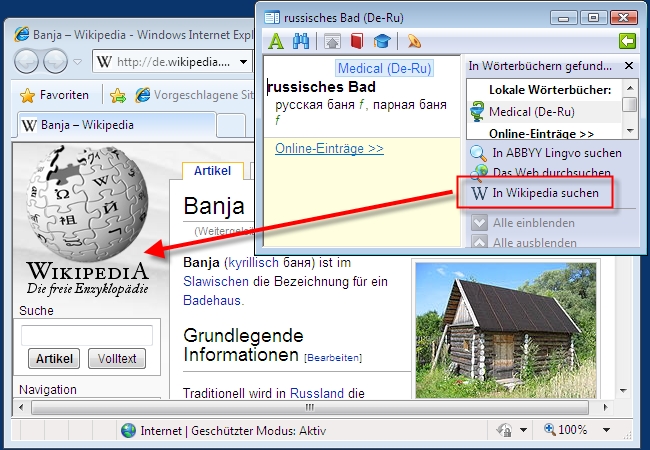The width and height of the screenshot is (650, 450).
Task: Click the Internet Explorer forward button
Action: point(55,61)
